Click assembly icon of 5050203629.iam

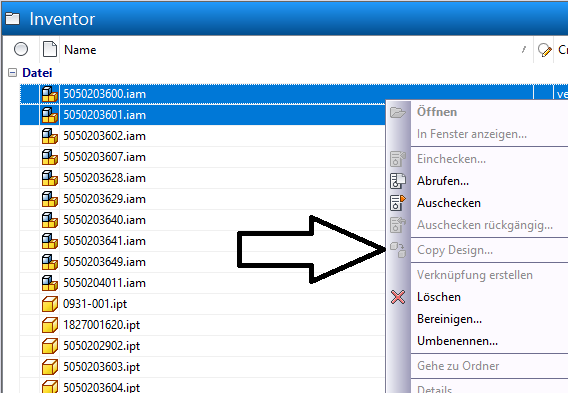click(x=50, y=199)
